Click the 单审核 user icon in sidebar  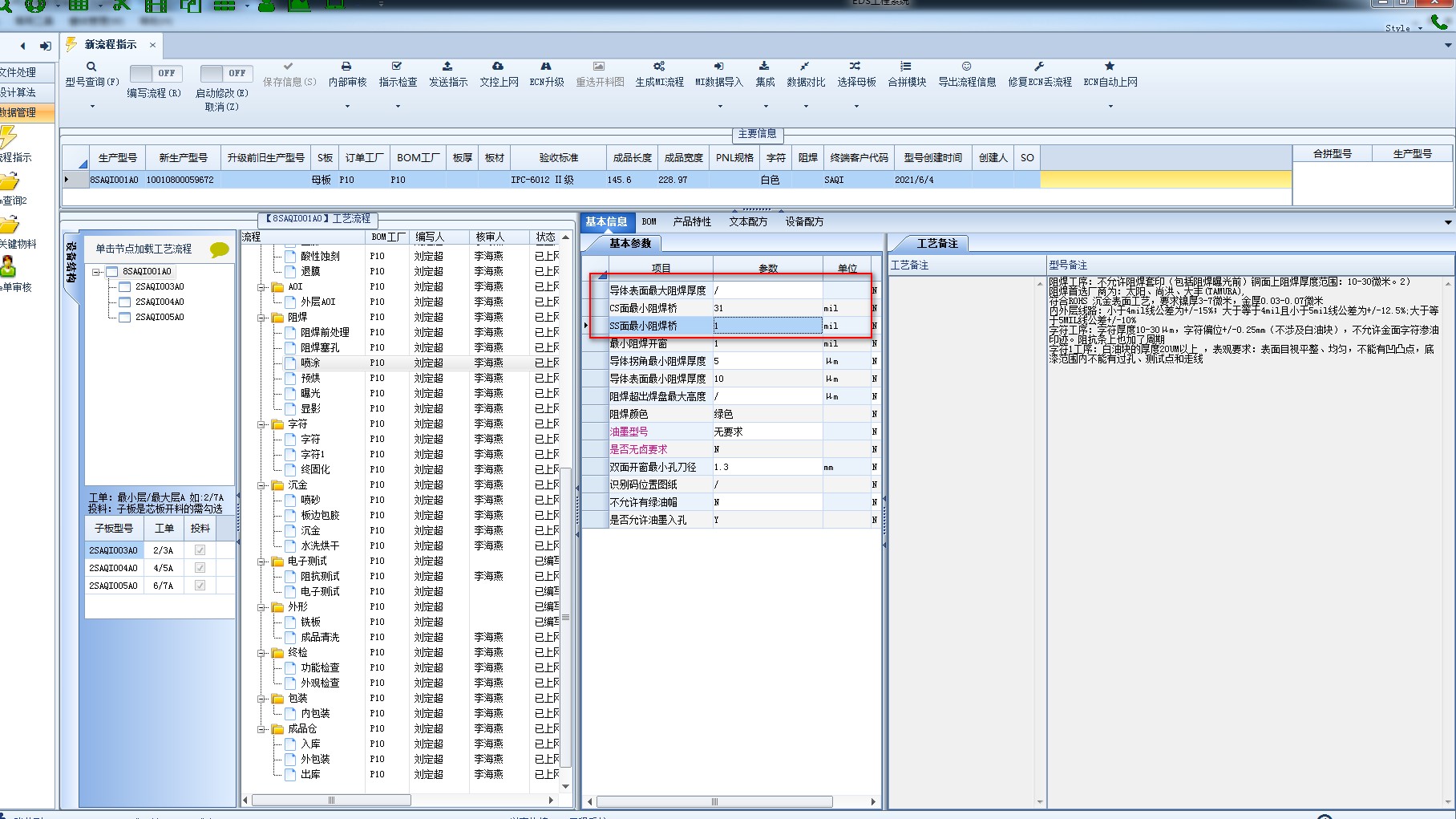coord(8,266)
